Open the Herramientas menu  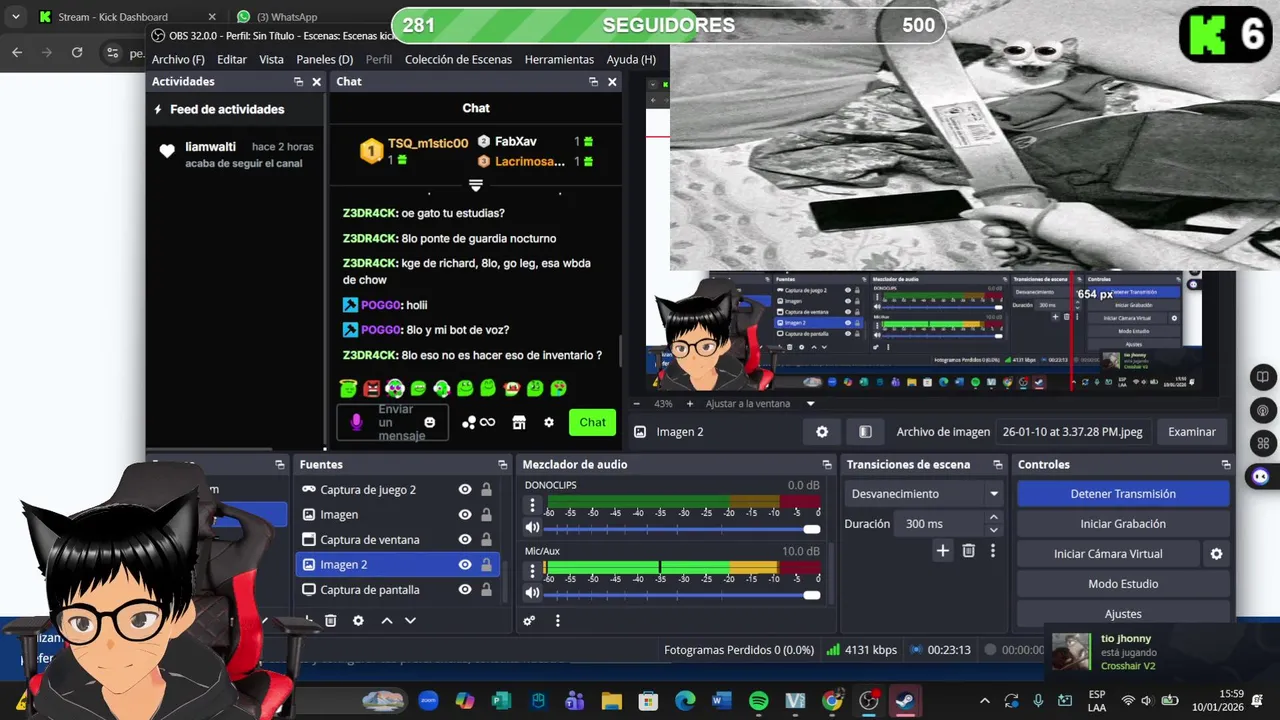point(559,60)
